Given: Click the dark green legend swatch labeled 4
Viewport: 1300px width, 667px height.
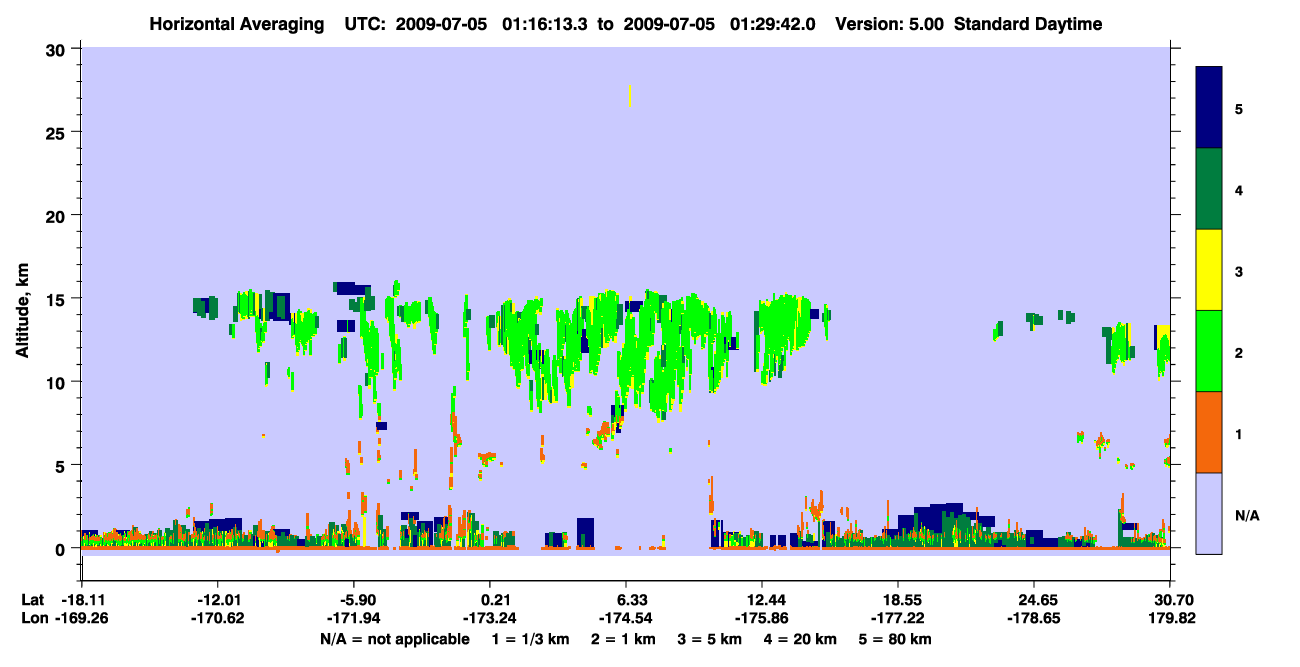Looking at the screenshot, I should click(1209, 189).
